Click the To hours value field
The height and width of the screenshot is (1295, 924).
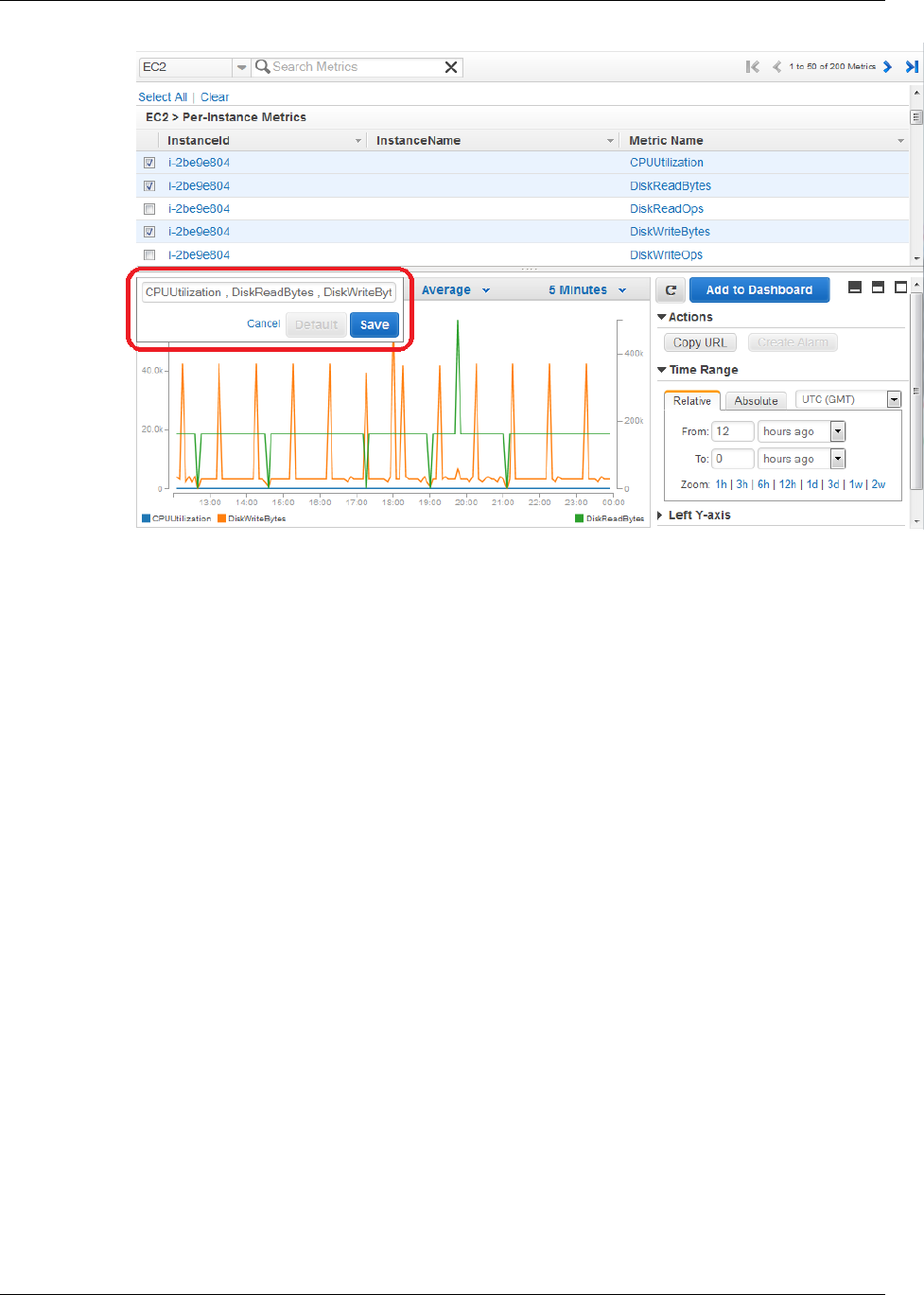click(x=733, y=459)
